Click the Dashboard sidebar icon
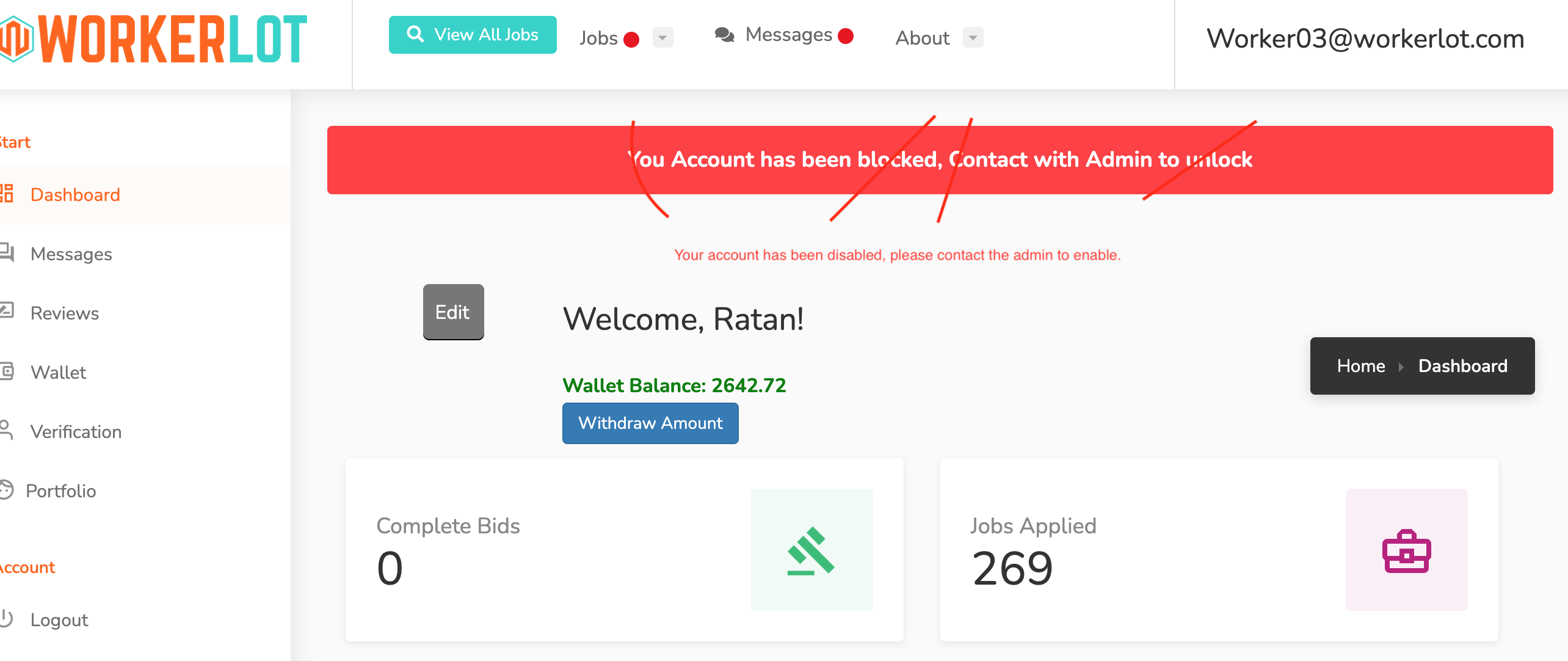Screen dimensions: 1568x661 10,195
